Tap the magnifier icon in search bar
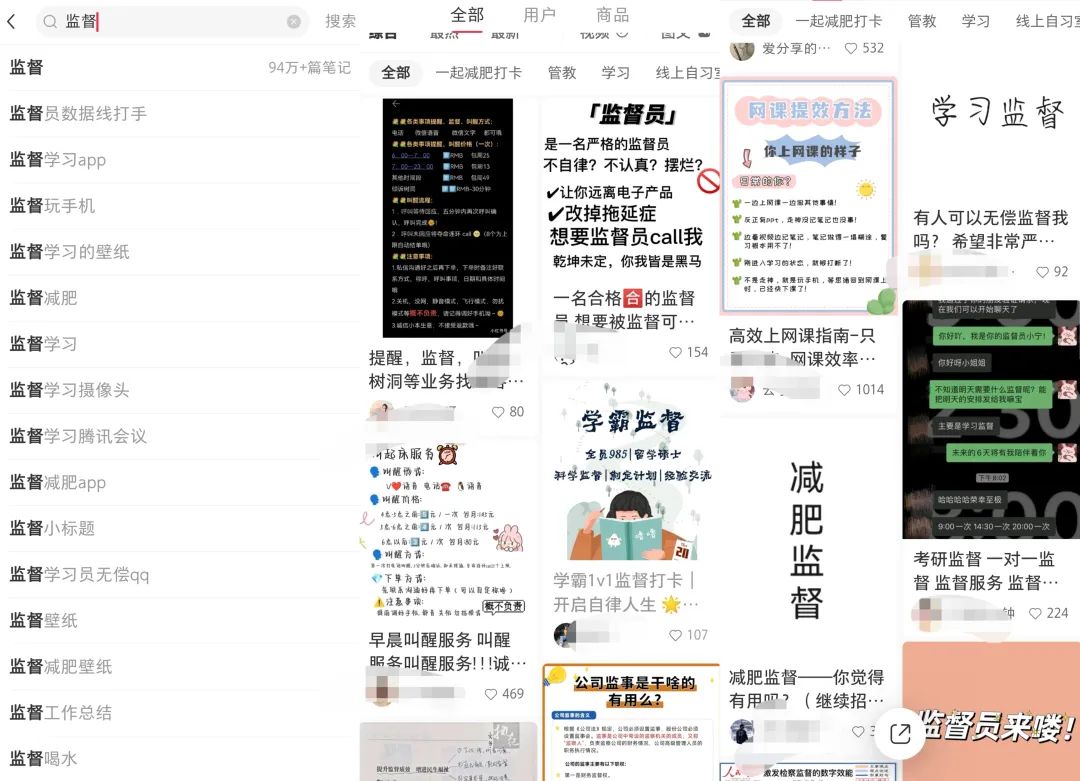 tap(50, 21)
